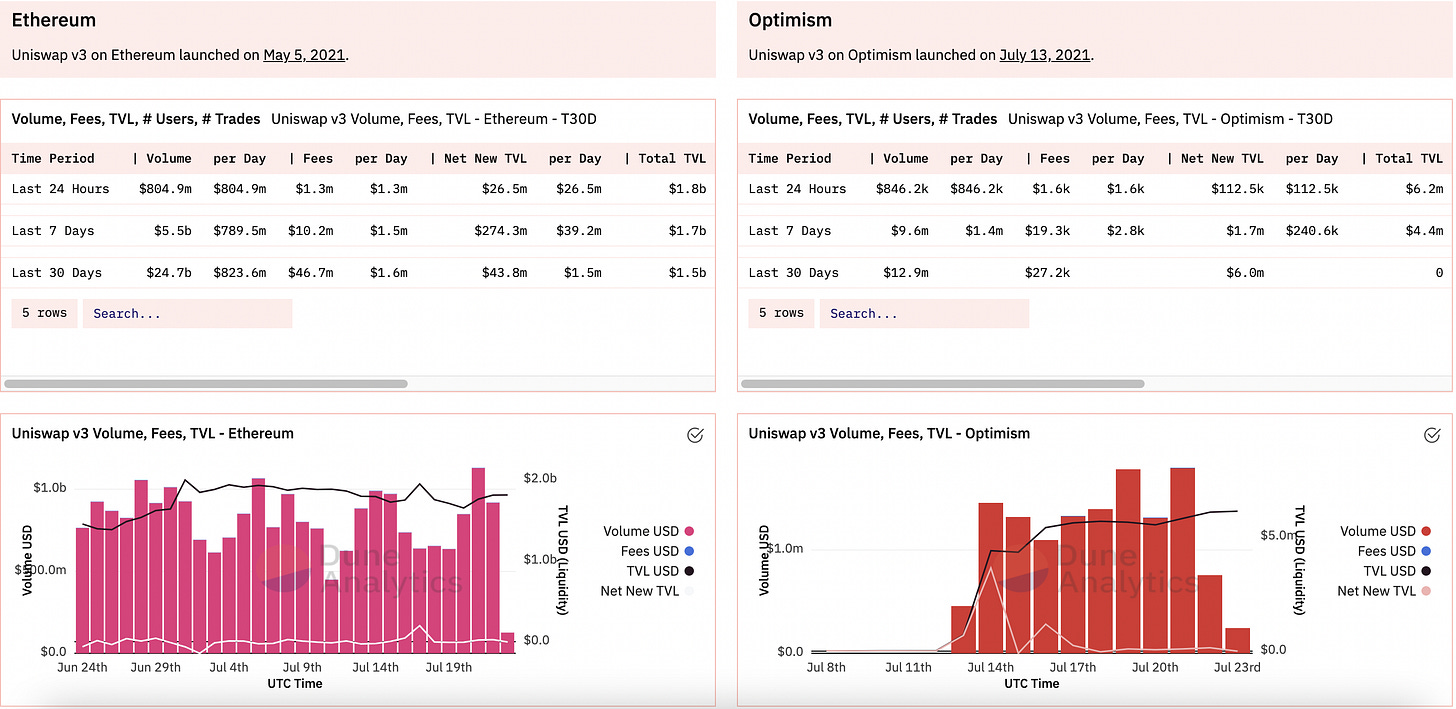This screenshot has width=1456, height=709.
Task: Open the May 5, 2021 launch link
Action: pos(305,55)
